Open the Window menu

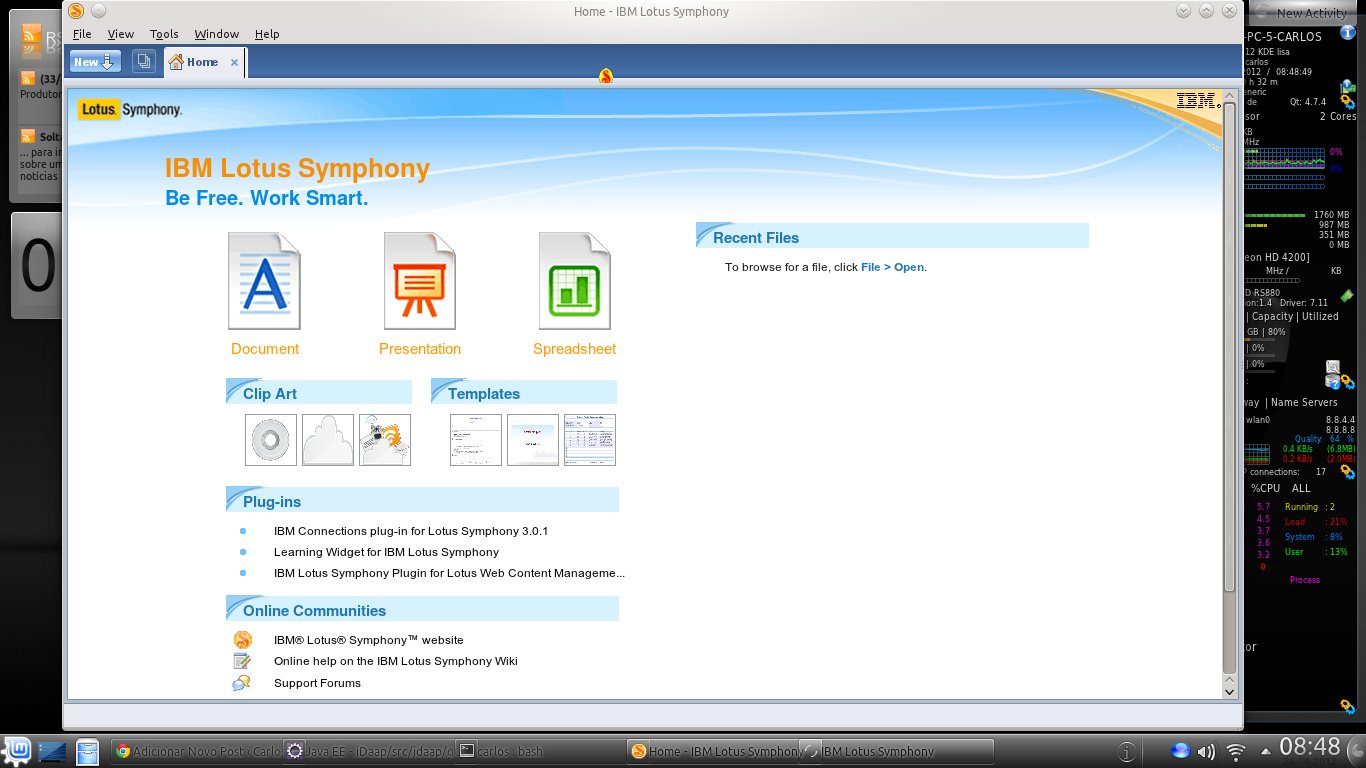(217, 34)
